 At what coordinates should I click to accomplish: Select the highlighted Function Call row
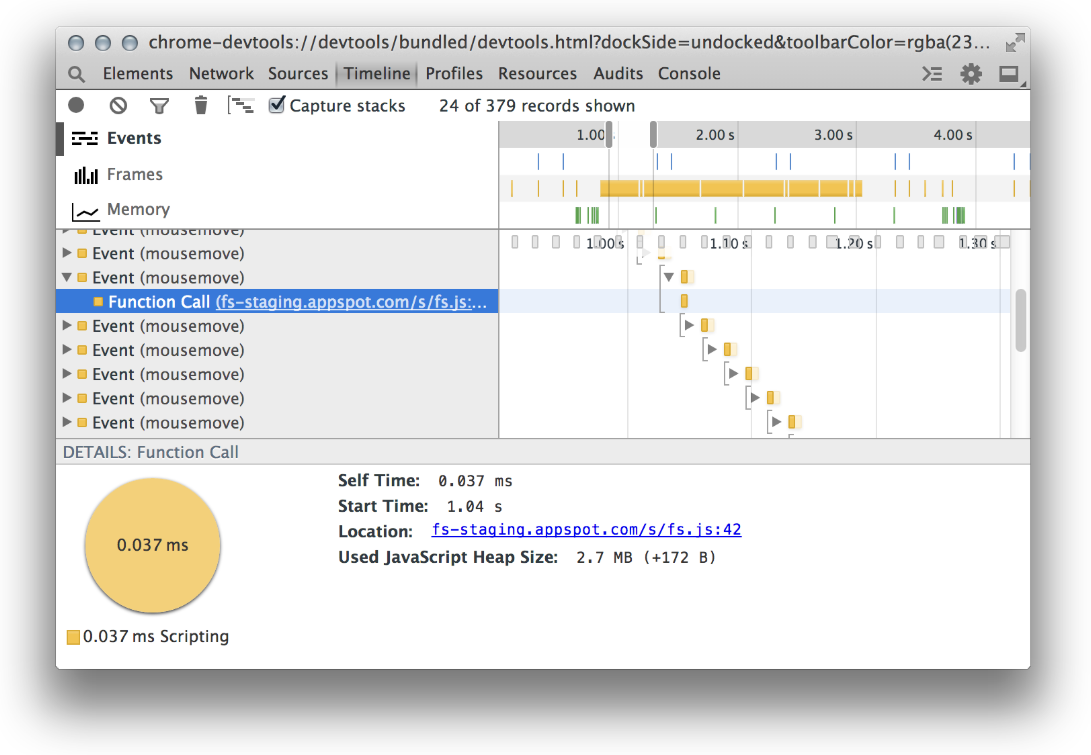point(277,301)
